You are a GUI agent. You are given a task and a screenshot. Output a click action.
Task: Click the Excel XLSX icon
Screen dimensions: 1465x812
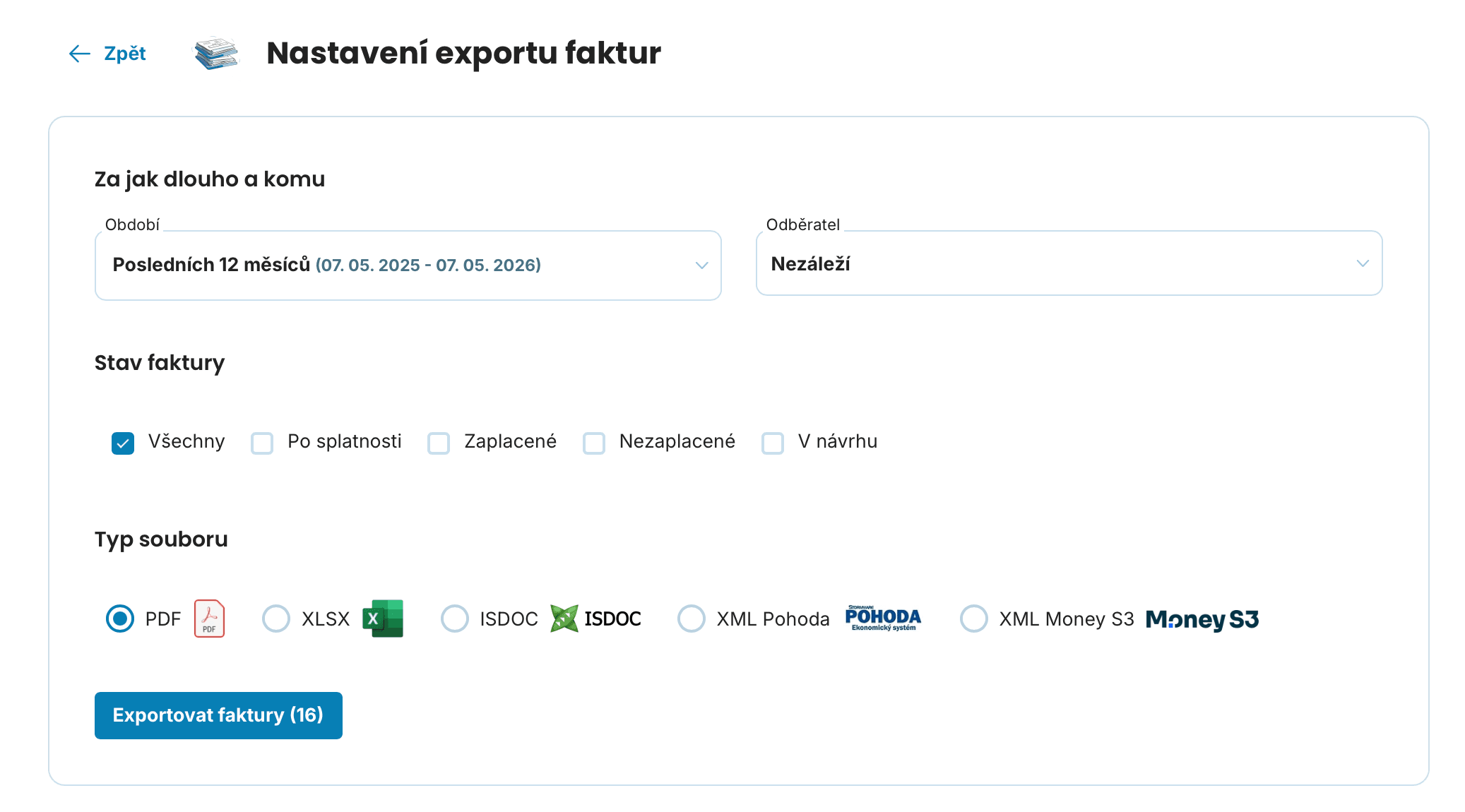click(x=383, y=619)
